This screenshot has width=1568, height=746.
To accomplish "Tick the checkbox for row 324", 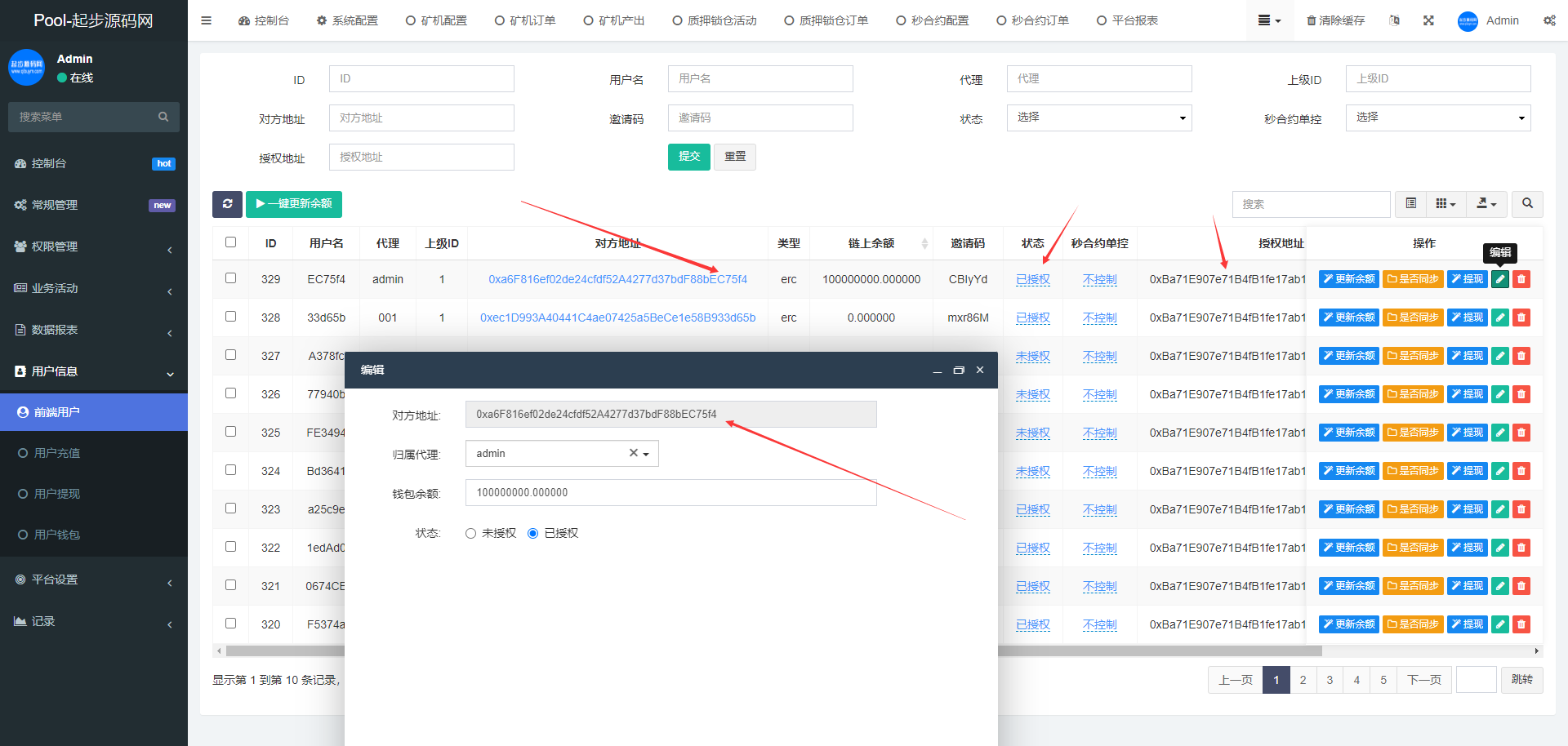I will pyautogui.click(x=231, y=470).
